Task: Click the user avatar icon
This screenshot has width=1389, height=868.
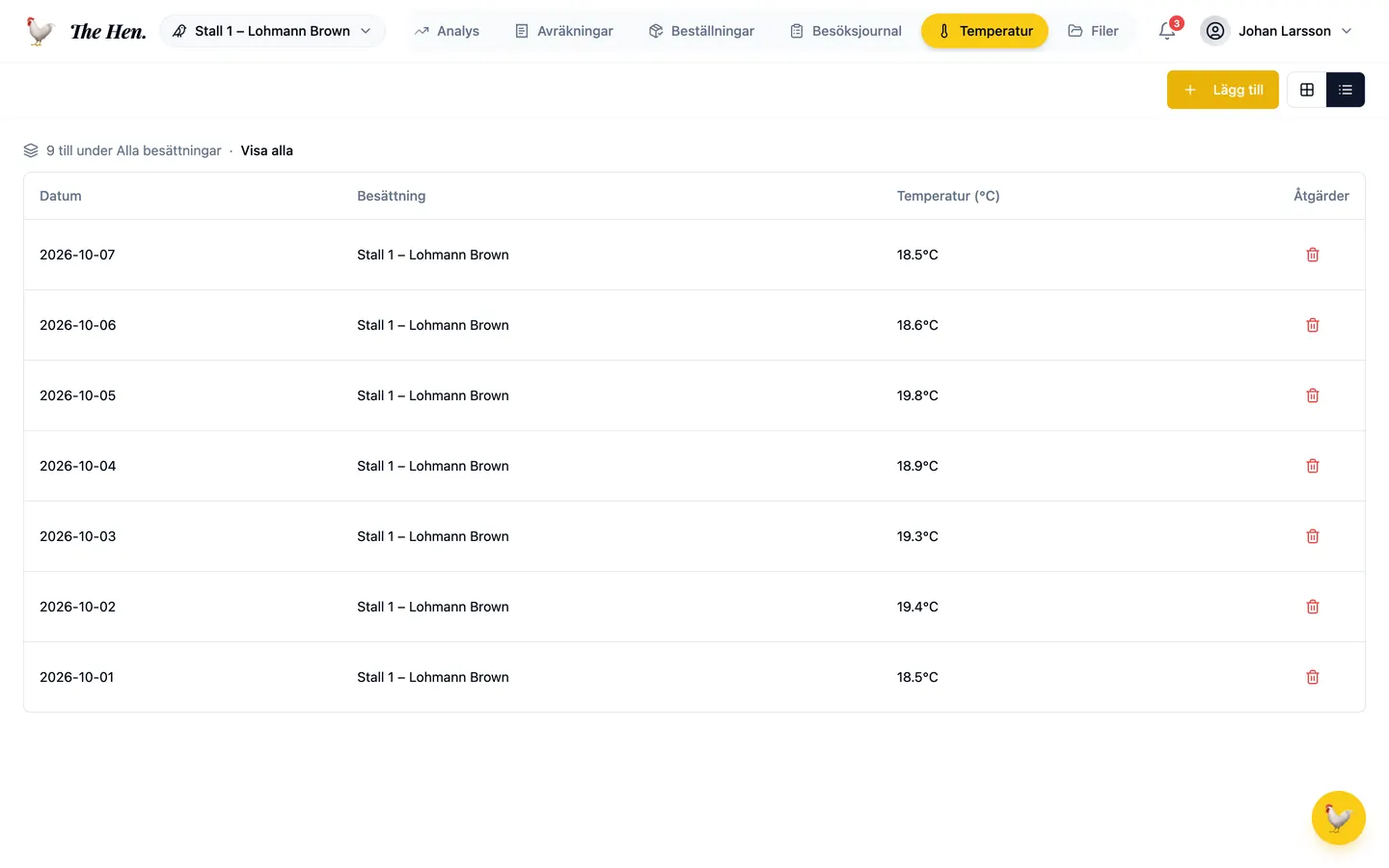Action: (x=1215, y=31)
